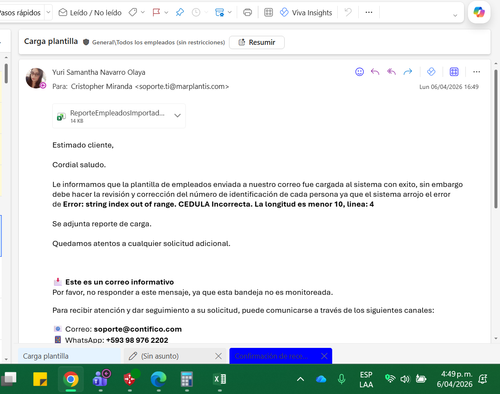Open the Pasos rápidos dropdown arrow
Image resolution: width=500 pixels, height=394 pixels.
48,13
